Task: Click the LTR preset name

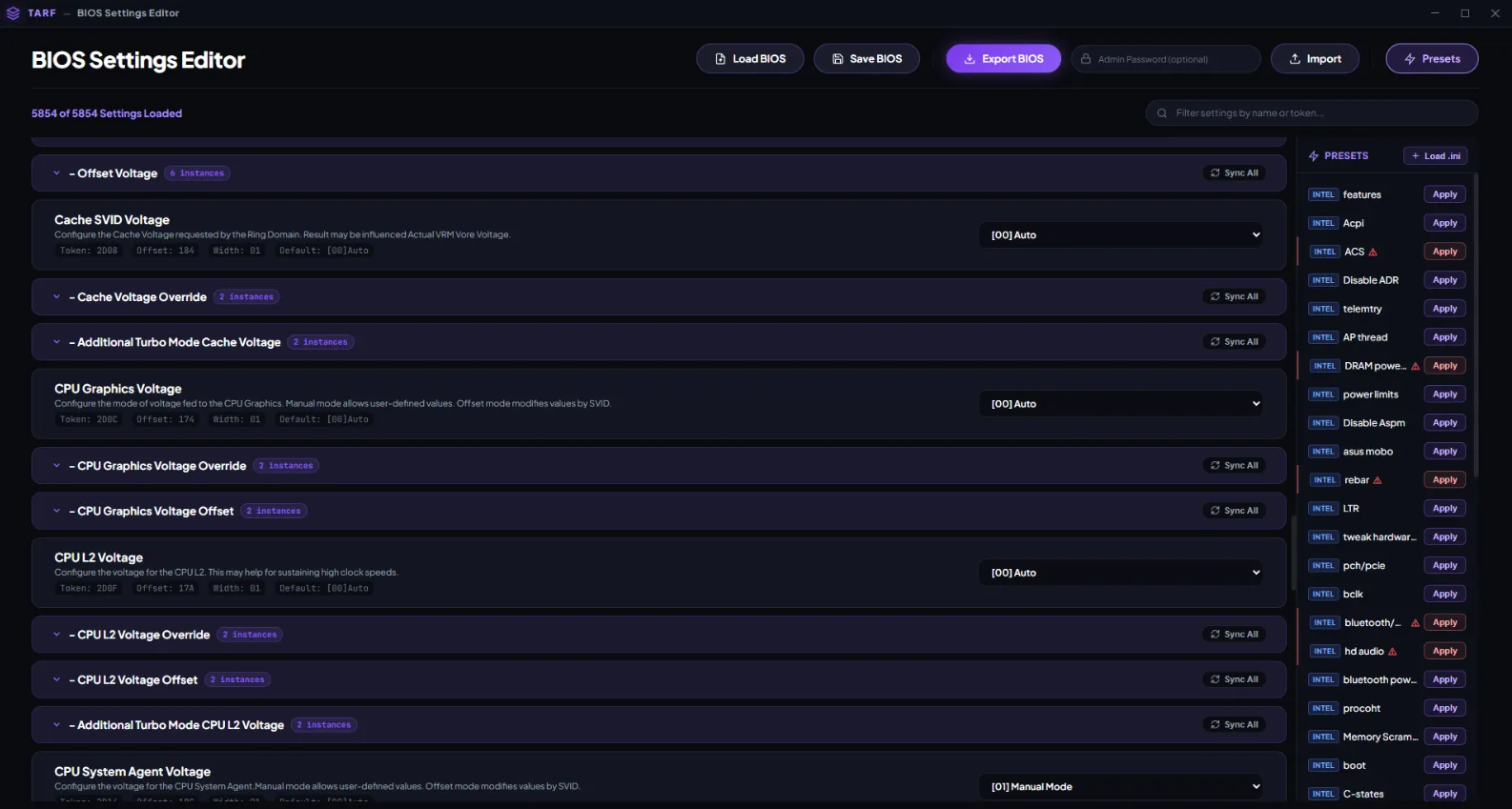Action: pyautogui.click(x=1351, y=509)
